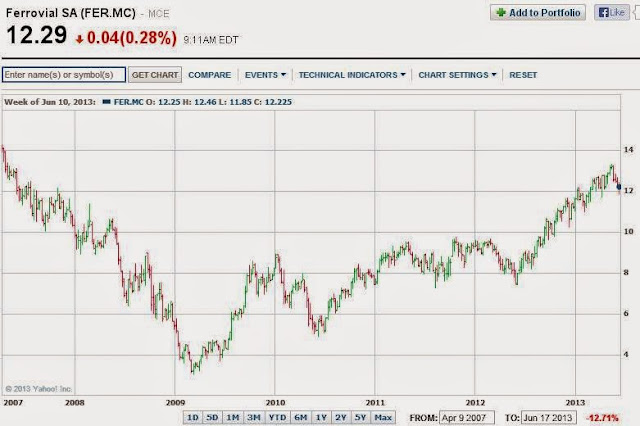Select the 1D time range
640x426 pixels.
pos(192,417)
